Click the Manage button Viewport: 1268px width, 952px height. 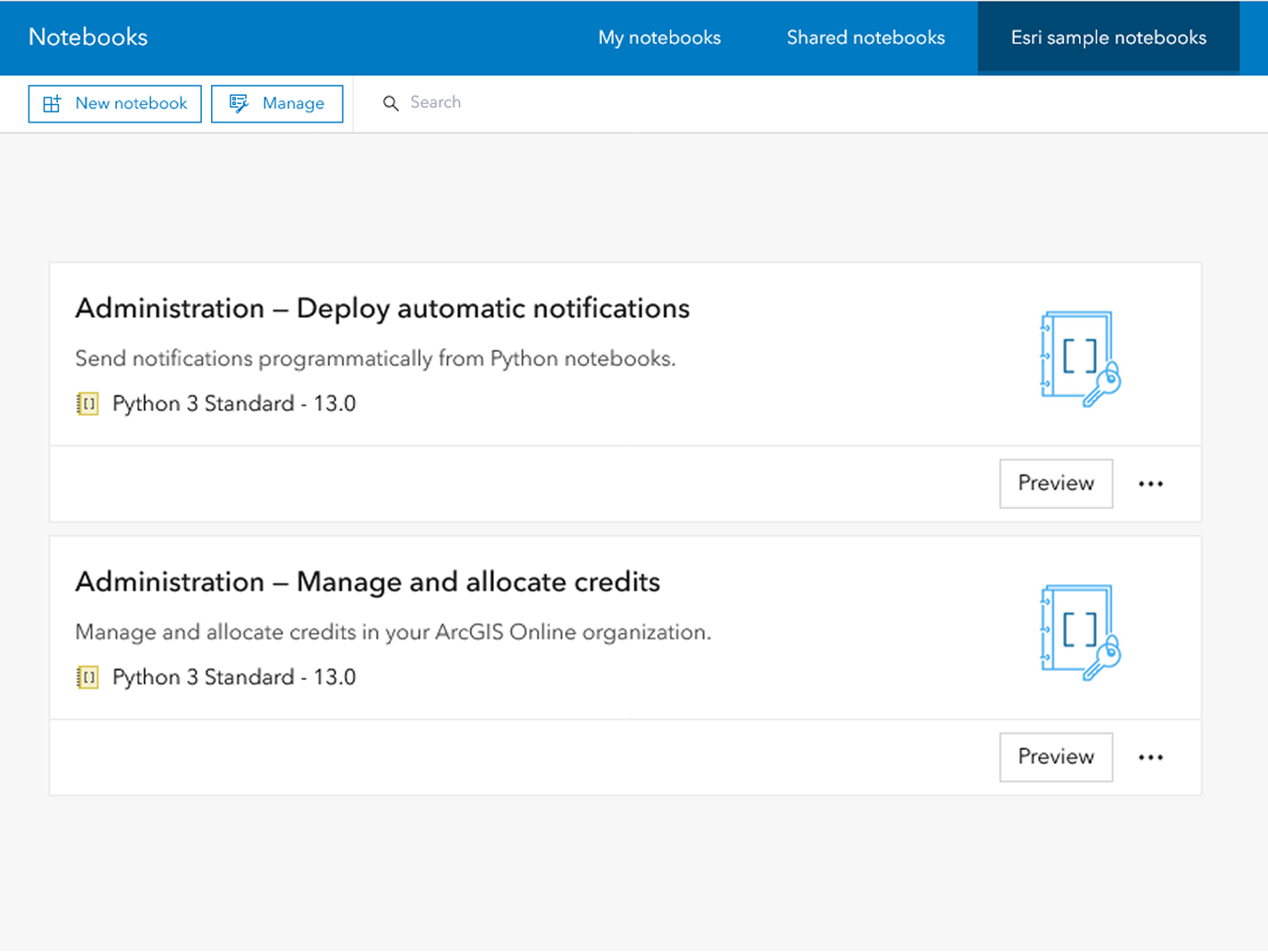[x=277, y=103]
